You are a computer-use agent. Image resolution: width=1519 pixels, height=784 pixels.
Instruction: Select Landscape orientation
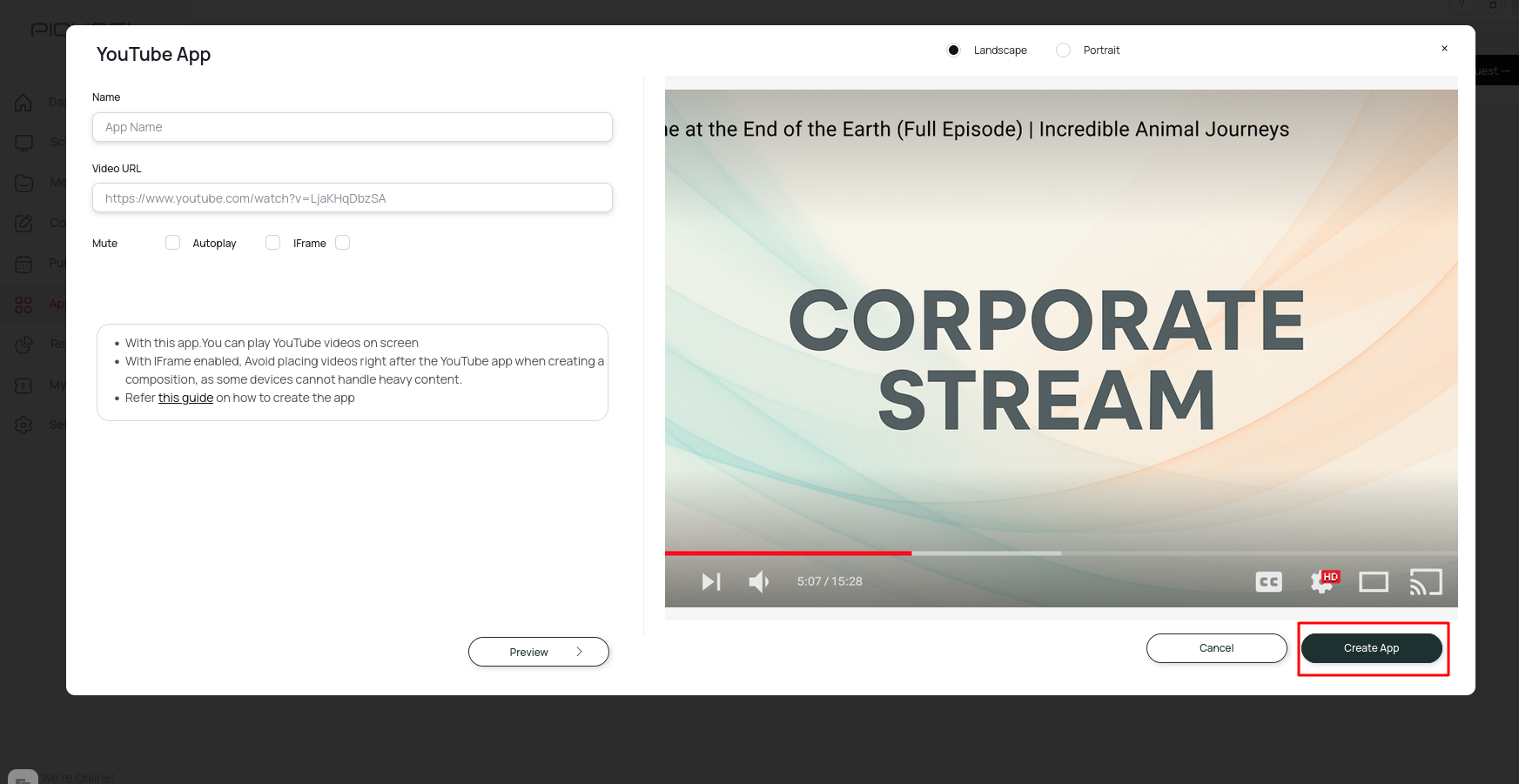[x=954, y=50]
